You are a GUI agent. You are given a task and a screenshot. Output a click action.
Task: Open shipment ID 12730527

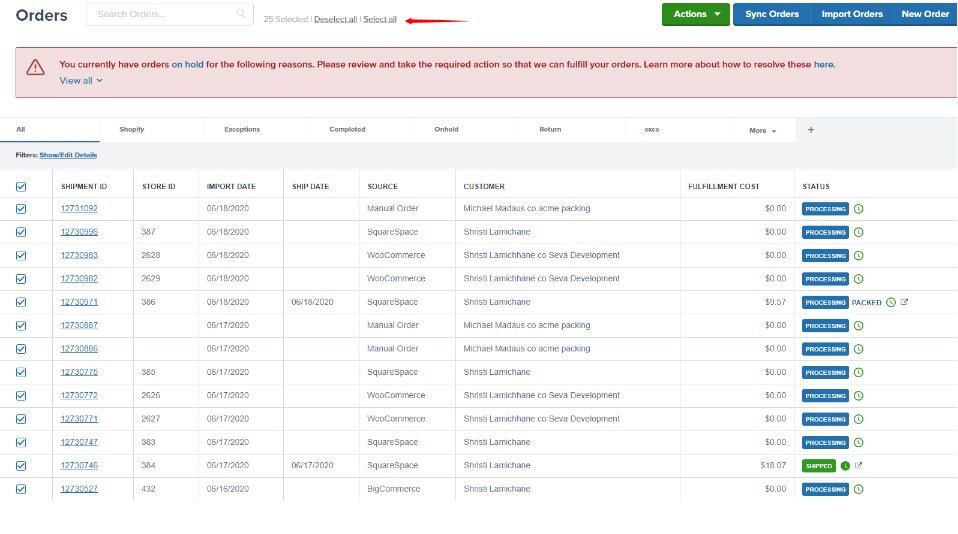pos(79,489)
